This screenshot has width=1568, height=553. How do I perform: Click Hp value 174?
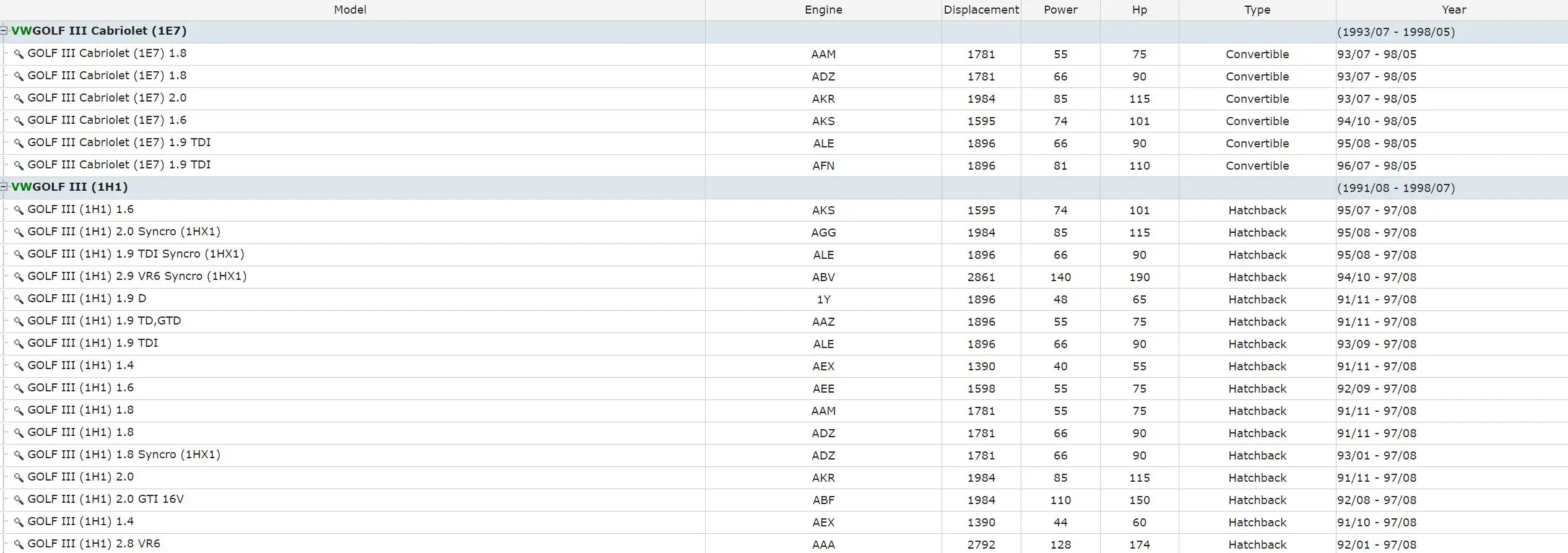[x=1140, y=545]
